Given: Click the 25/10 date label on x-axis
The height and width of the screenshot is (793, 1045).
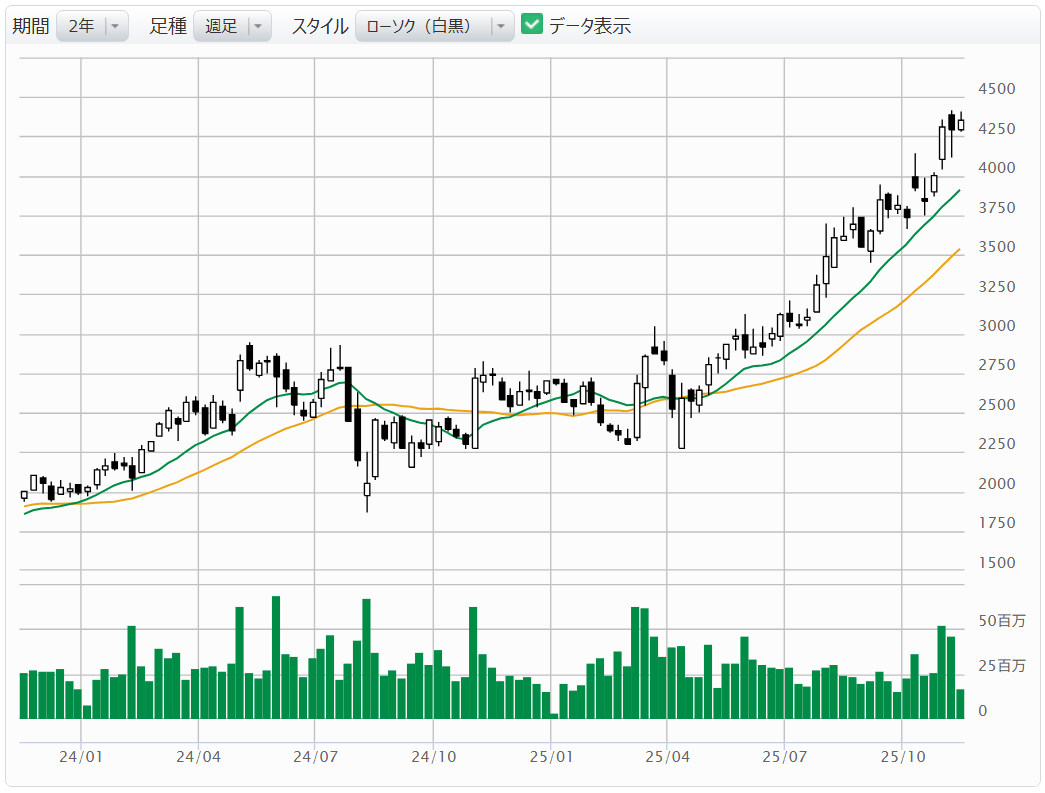Looking at the screenshot, I should [902, 758].
